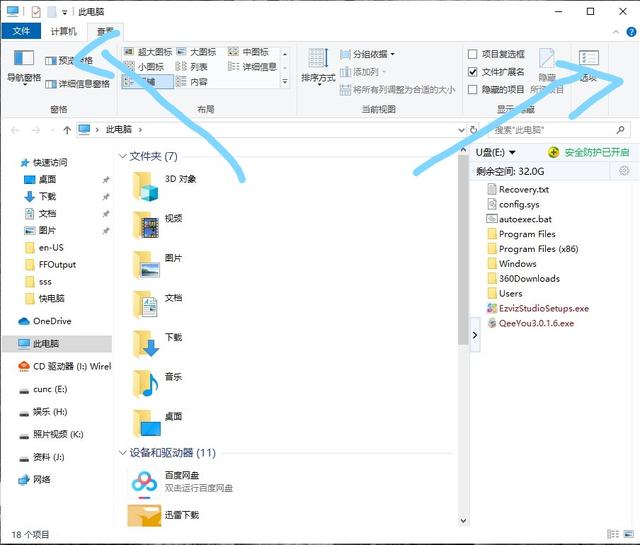
Task: Open 桌面 in the Quick access list
Action: click(40, 179)
